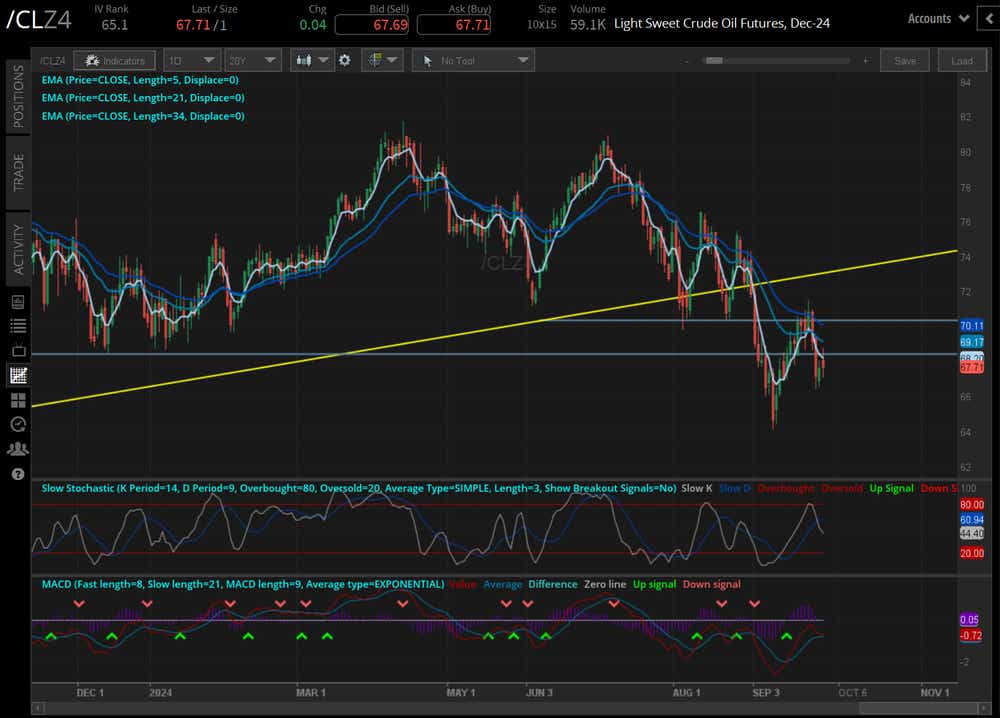Click the Zero line legend label
Image resolution: width=1000 pixels, height=718 pixels.
605,584
